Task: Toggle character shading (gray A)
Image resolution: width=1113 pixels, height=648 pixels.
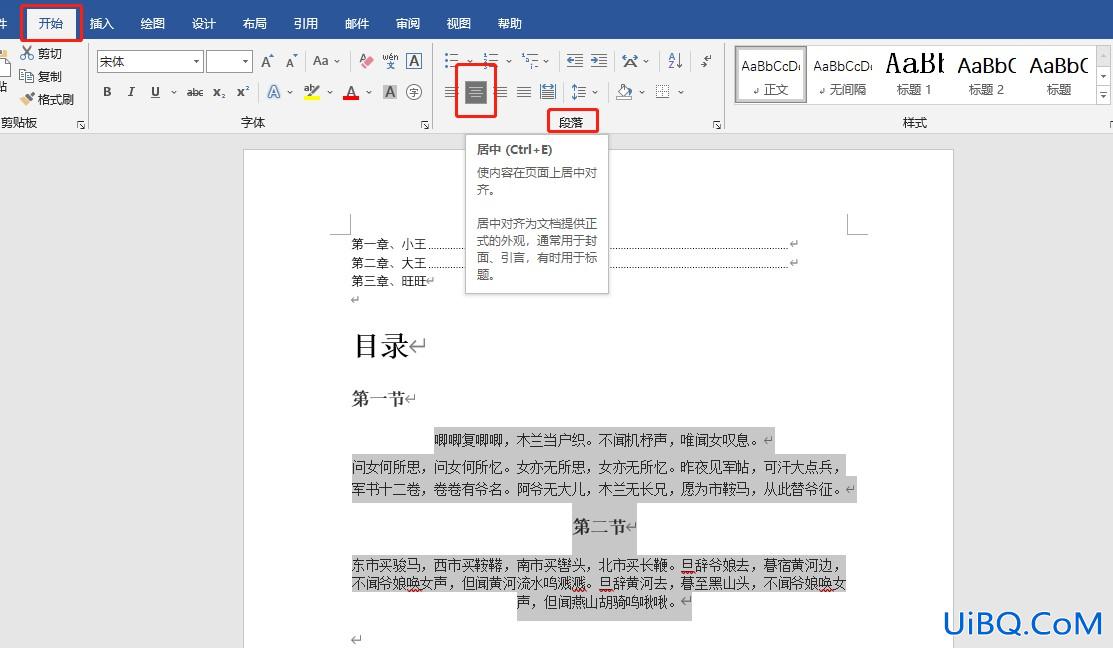Action: pos(390,92)
